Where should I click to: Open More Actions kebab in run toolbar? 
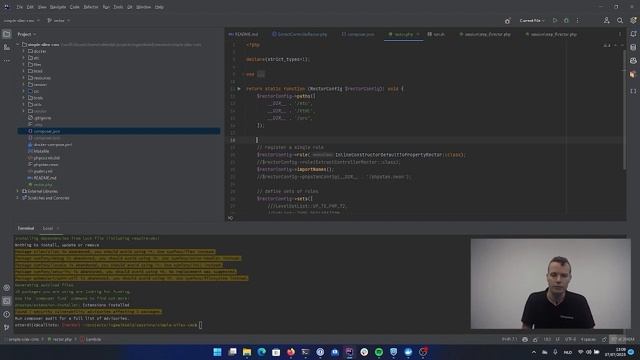pos(577,20)
